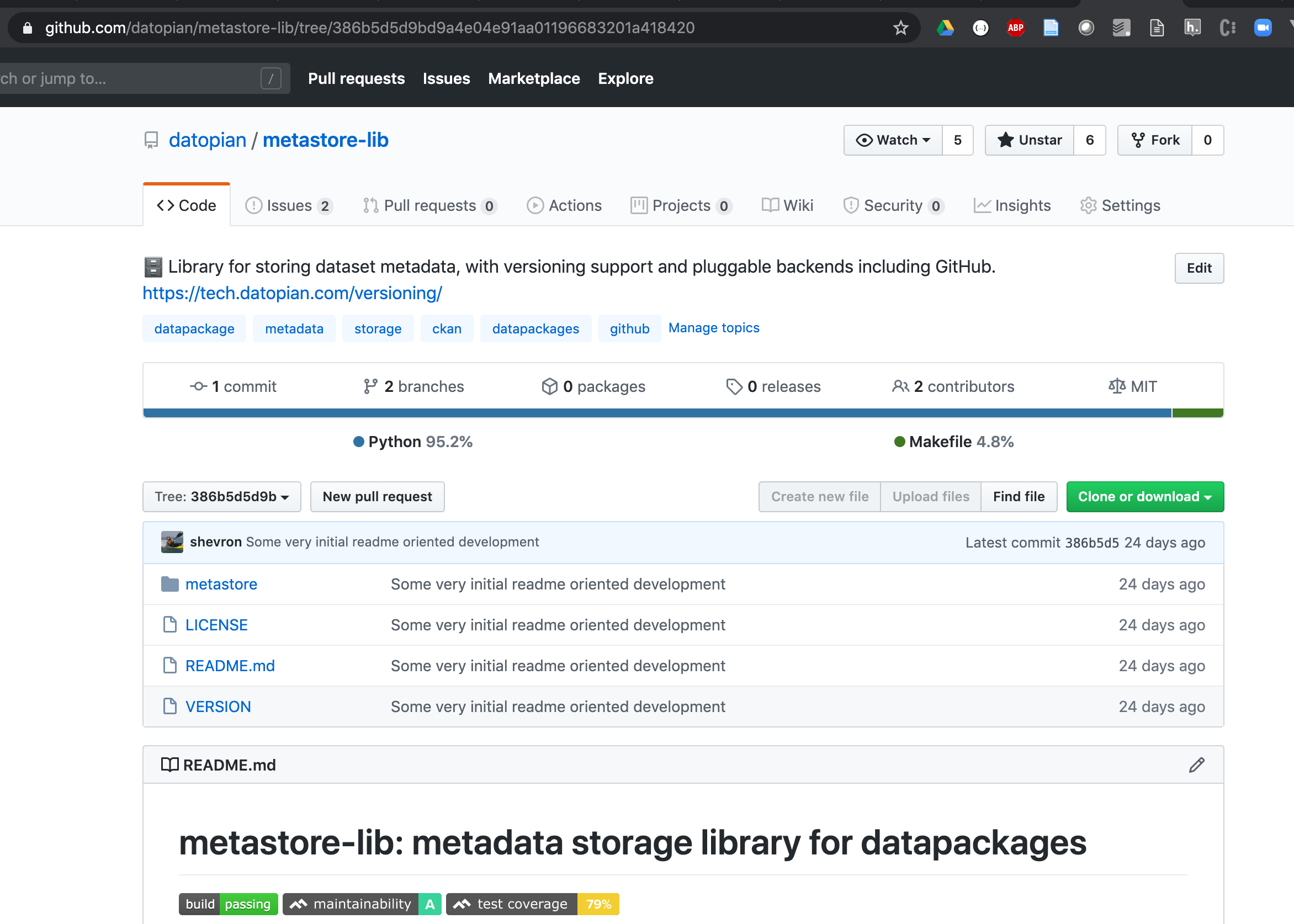Open the Watch notifications dropdown
This screenshot has height=924, width=1294.
point(893,140)
